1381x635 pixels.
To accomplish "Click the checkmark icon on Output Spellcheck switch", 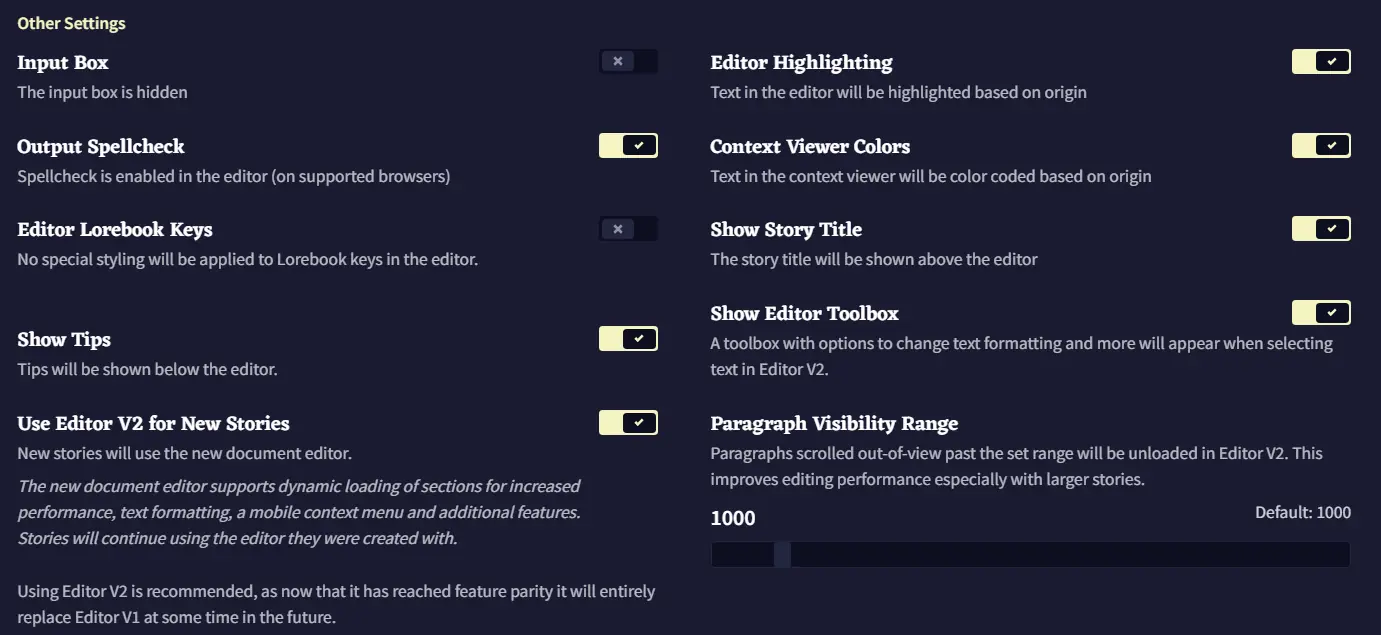I will [637, 145].
